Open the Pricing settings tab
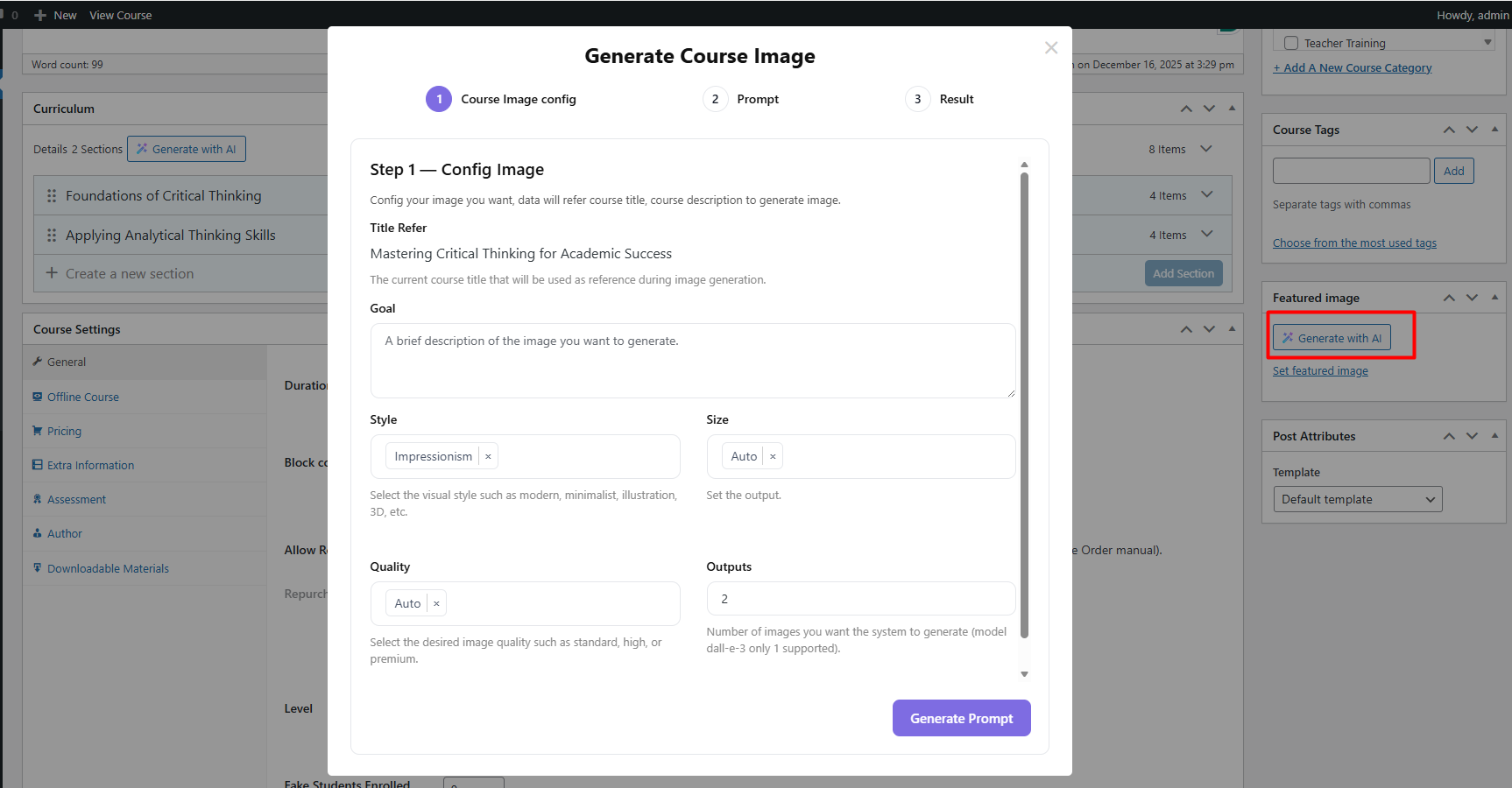 pos(64,431)
